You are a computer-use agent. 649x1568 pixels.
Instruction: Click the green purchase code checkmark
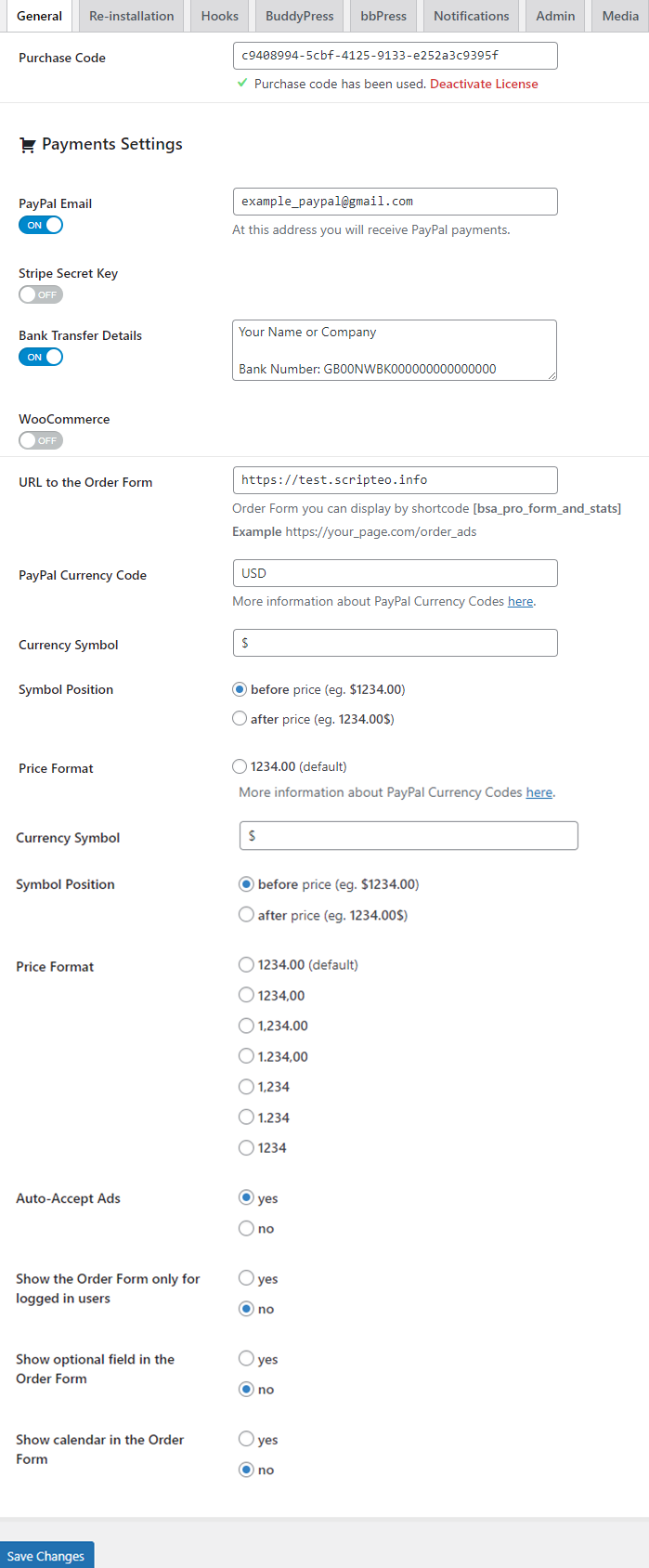pos(242,84)
